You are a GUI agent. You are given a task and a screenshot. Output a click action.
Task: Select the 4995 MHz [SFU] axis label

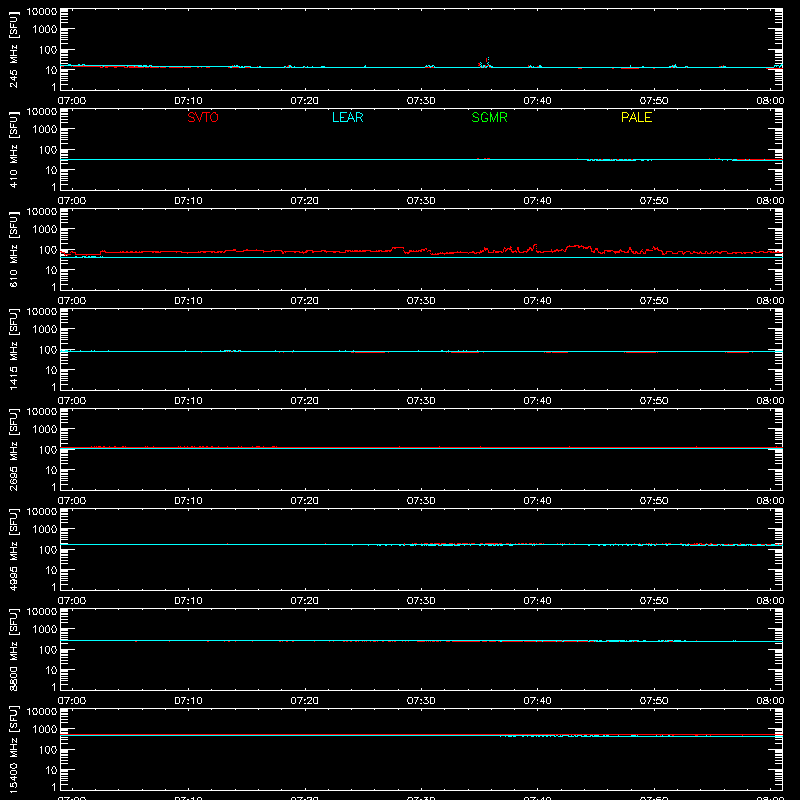(x=13, y=549)
